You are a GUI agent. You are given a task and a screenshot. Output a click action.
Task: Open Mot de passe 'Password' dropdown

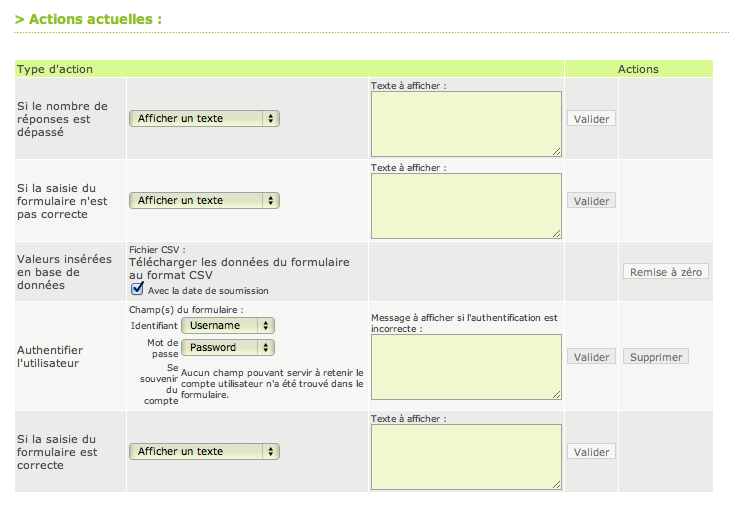pyautogui.click(x=227, y=347)
